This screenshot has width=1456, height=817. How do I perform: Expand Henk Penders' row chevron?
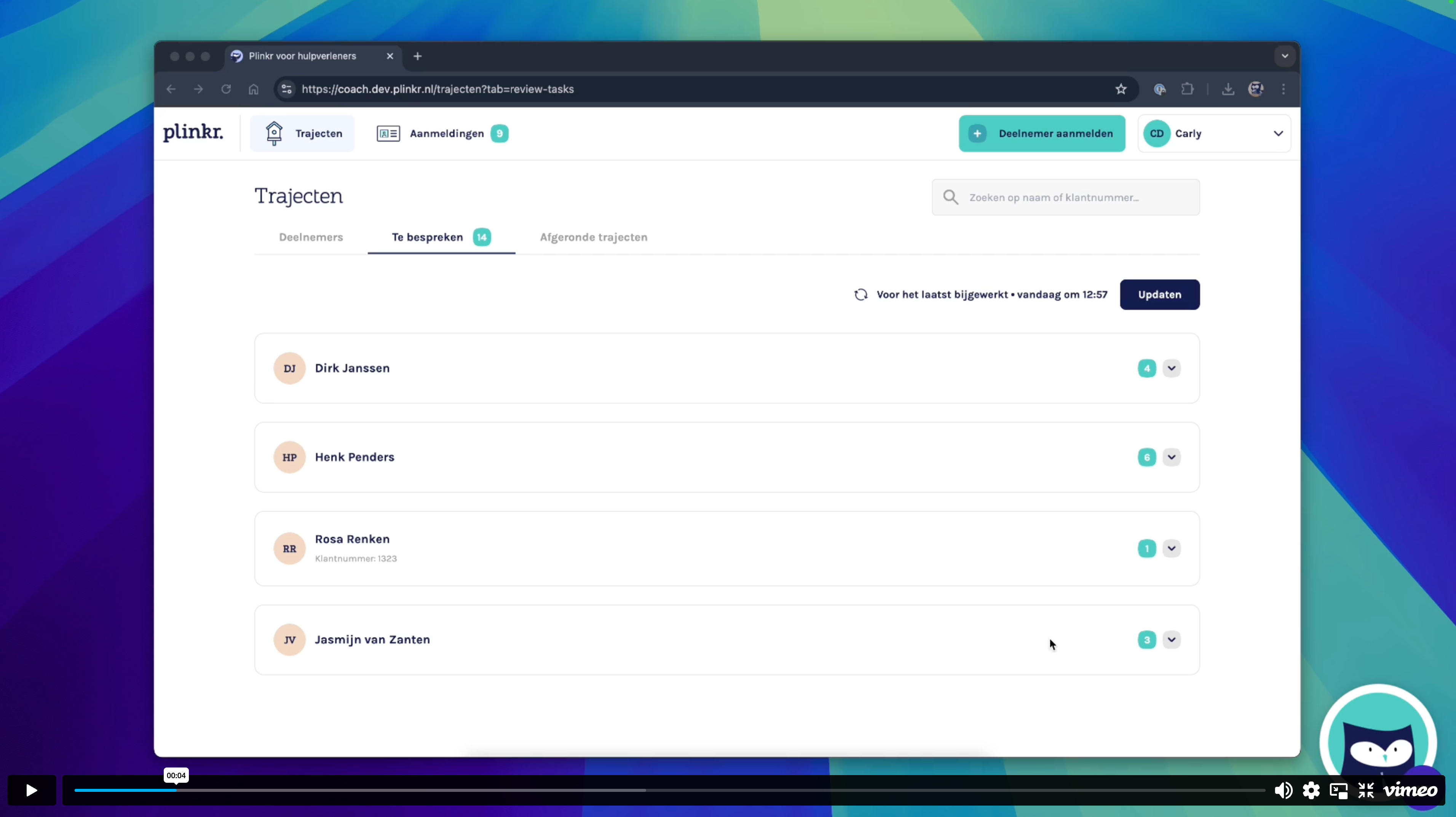(x=1171, y=456)
